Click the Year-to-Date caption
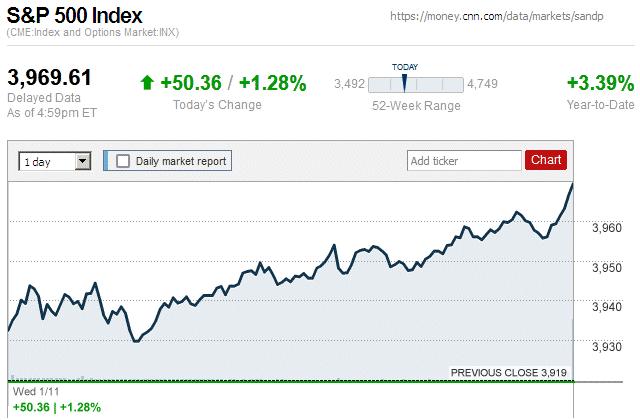The image size is (640, 420). 599,105
